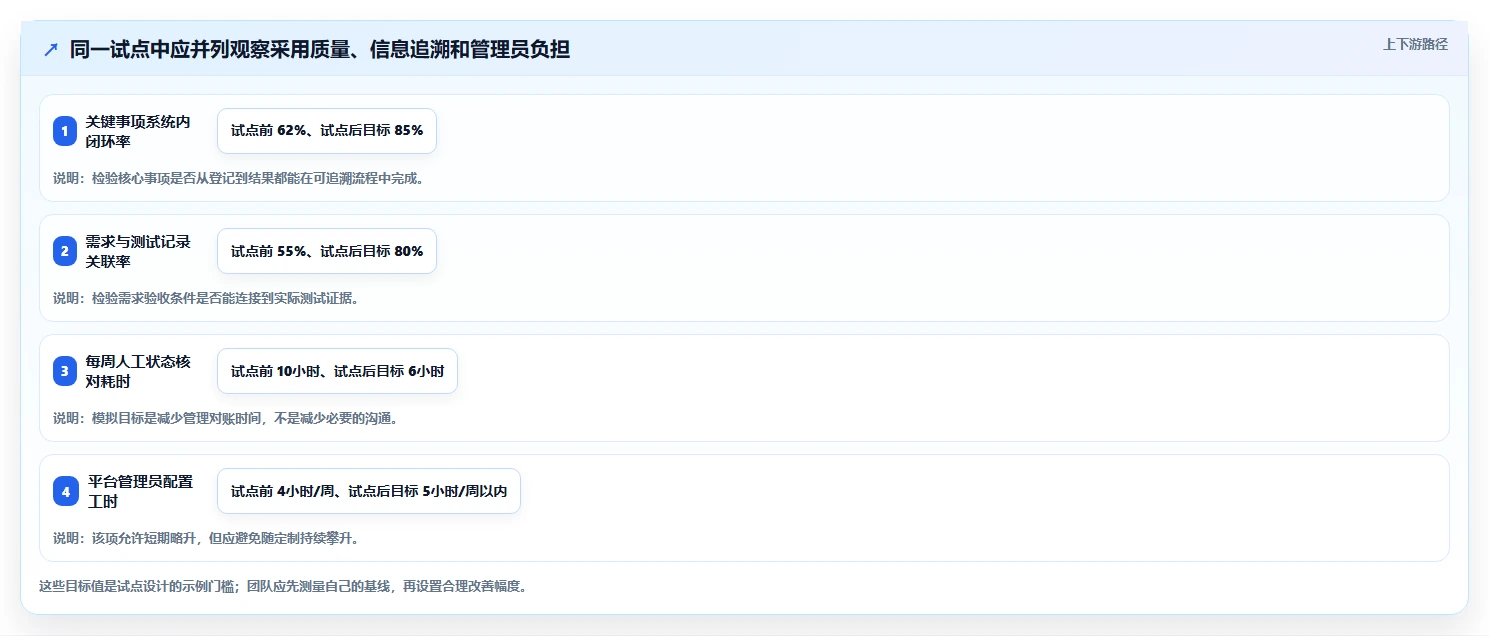Click the 需求与测试记录关联率 title

pyautogui.click(x=138, y=251)
